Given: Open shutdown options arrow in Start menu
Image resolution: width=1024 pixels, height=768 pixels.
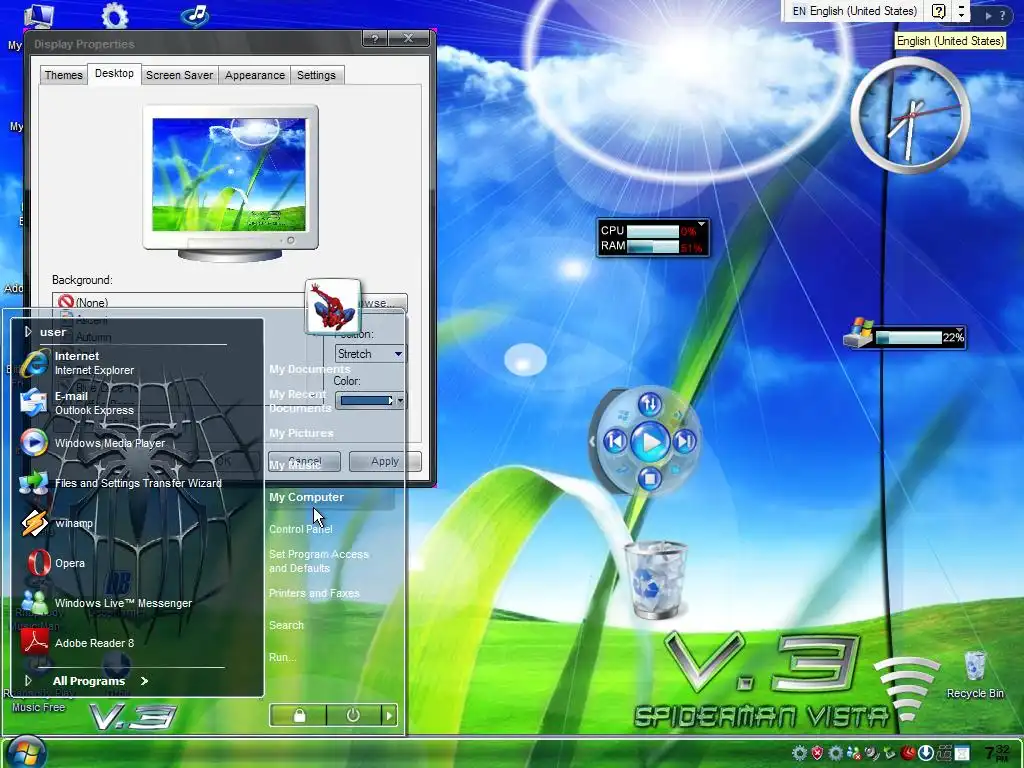Looking at the screenshot, I should pos(389,716).
